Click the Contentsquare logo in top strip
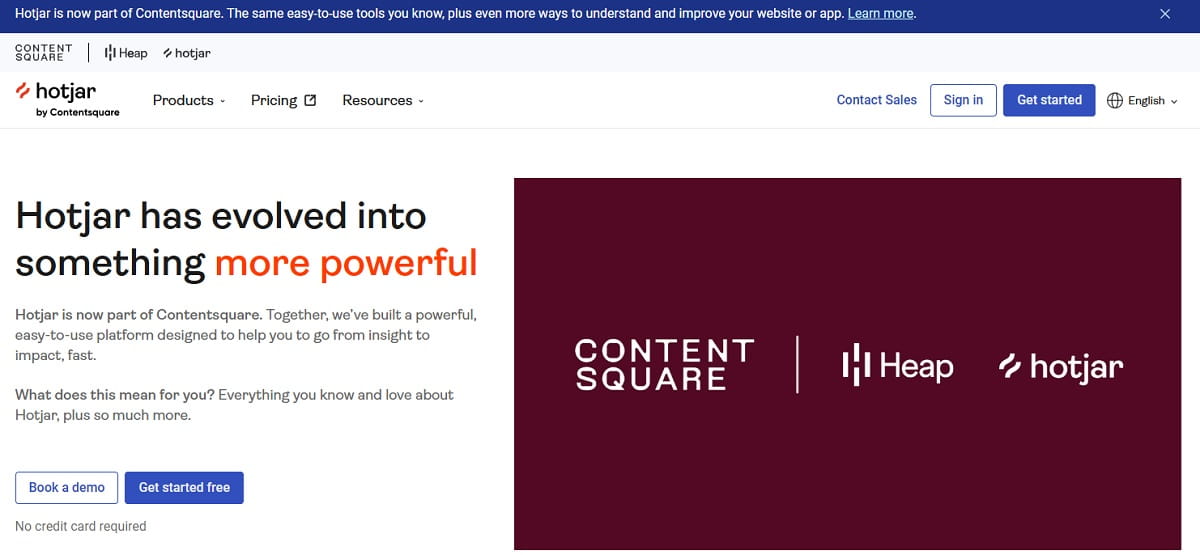The image size is (1200, 555). click(44, 52)
